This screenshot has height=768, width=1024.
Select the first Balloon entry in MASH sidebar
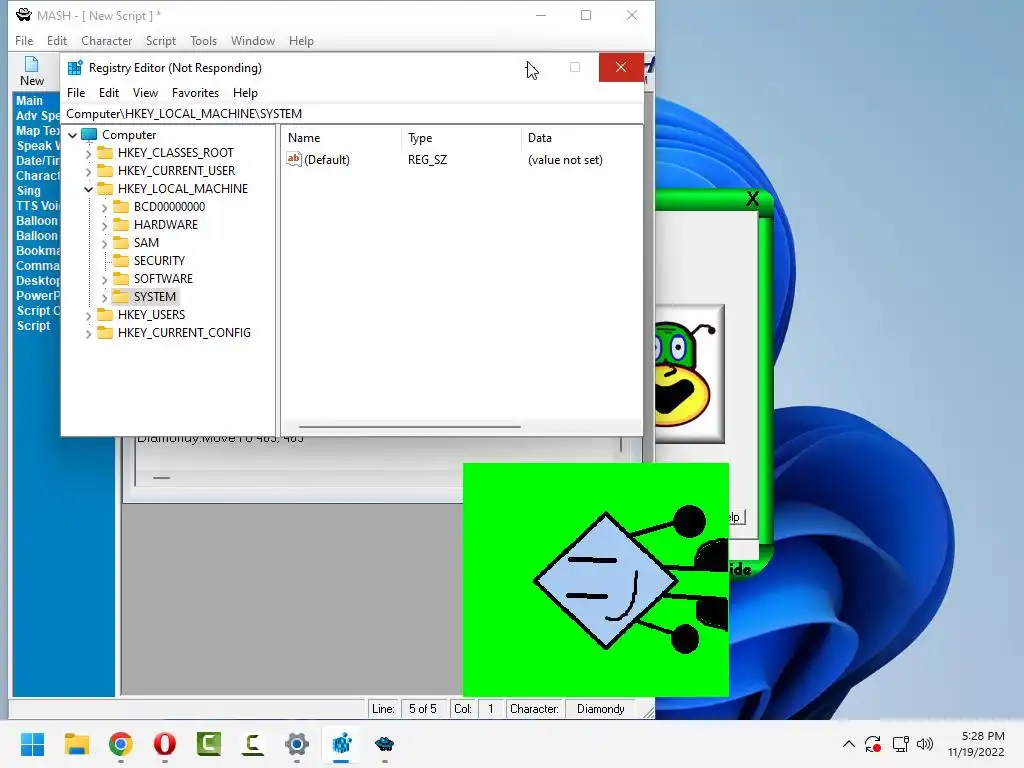(37, 221)
